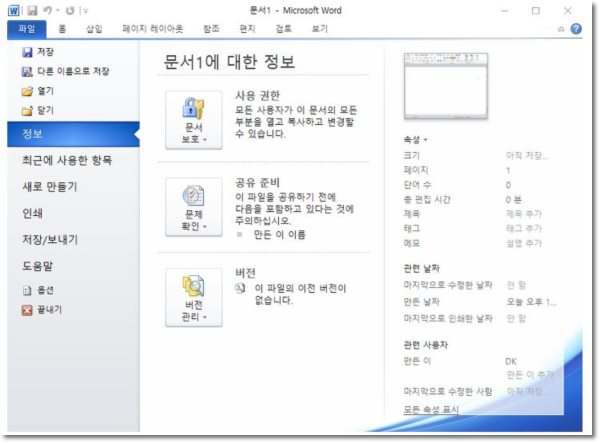Click the Redo icon in quick access toolbar
The width and height of the screenshot is (600, 443).
pyautogui.click(x=70, y=10)
